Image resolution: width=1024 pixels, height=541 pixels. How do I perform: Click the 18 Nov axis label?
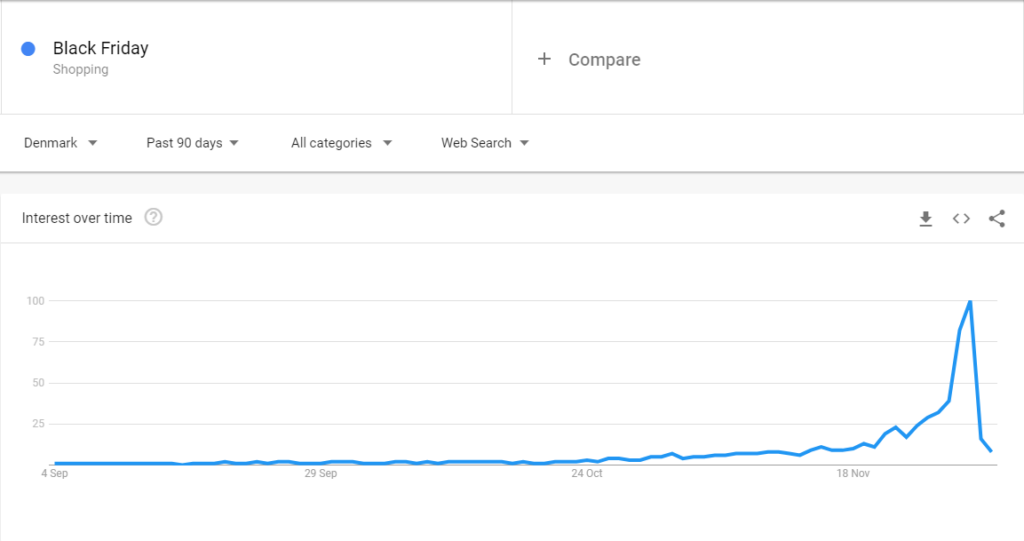[853, 473]
